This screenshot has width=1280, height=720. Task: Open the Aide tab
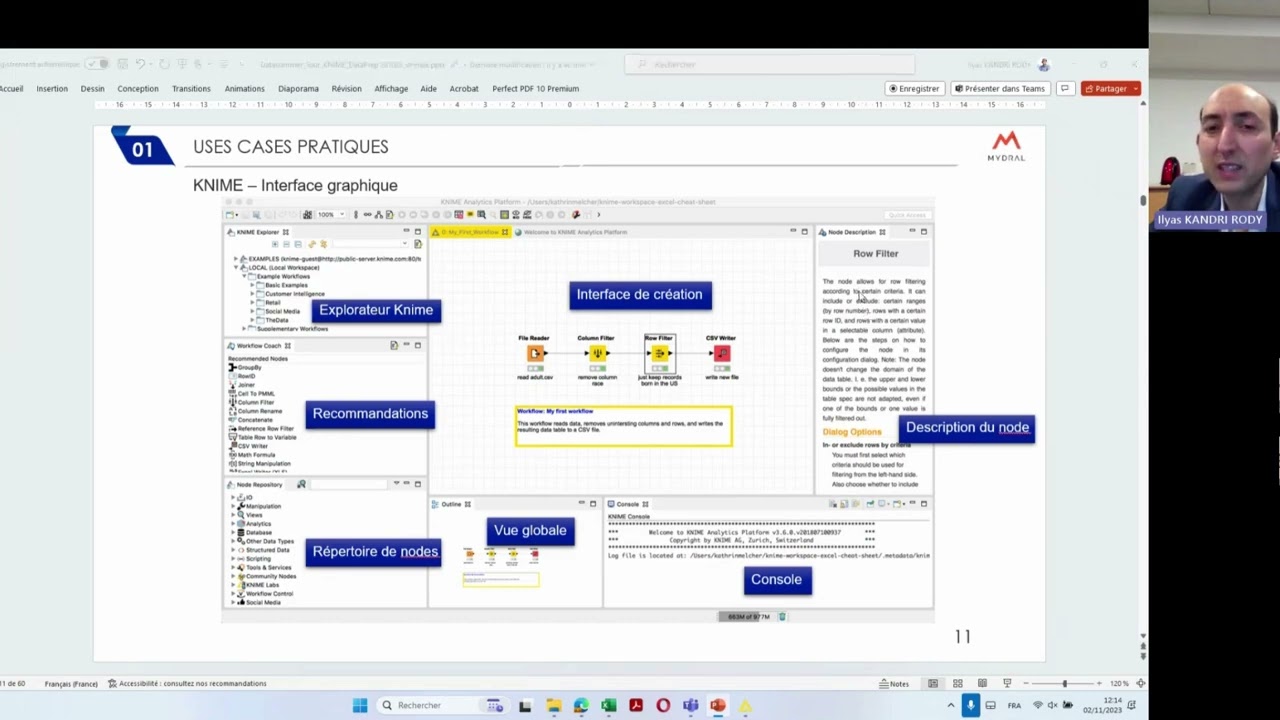tap(428, 88)
